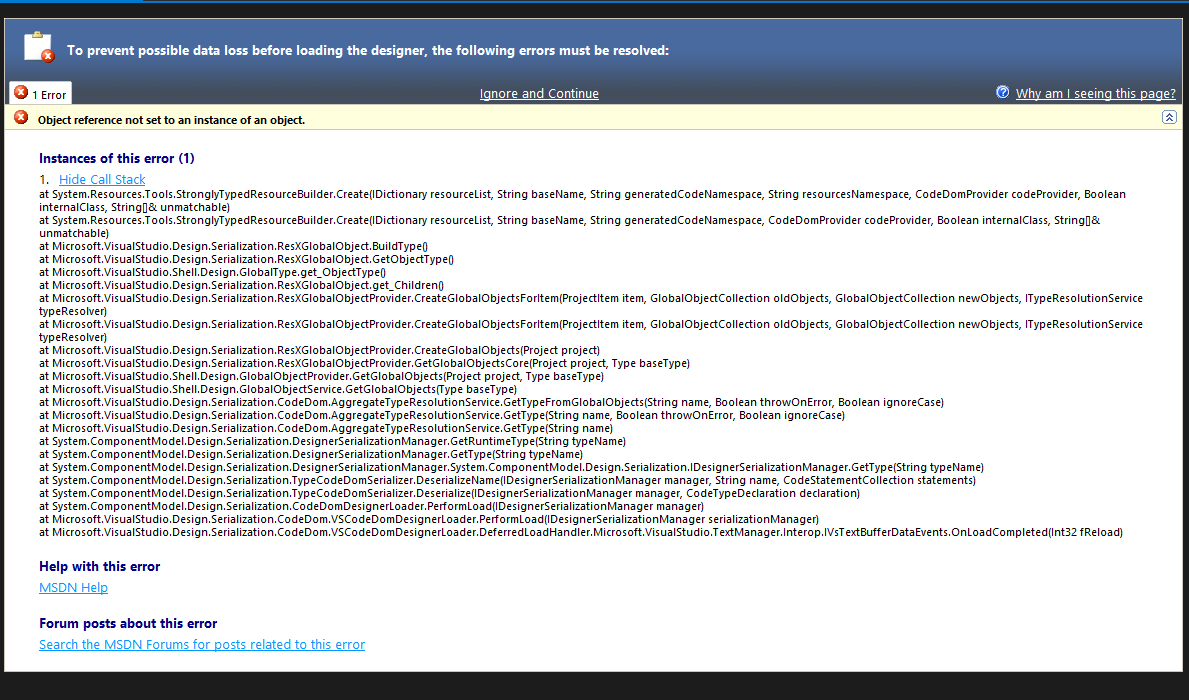Click Forum posts about this error heading

[128, 623]
